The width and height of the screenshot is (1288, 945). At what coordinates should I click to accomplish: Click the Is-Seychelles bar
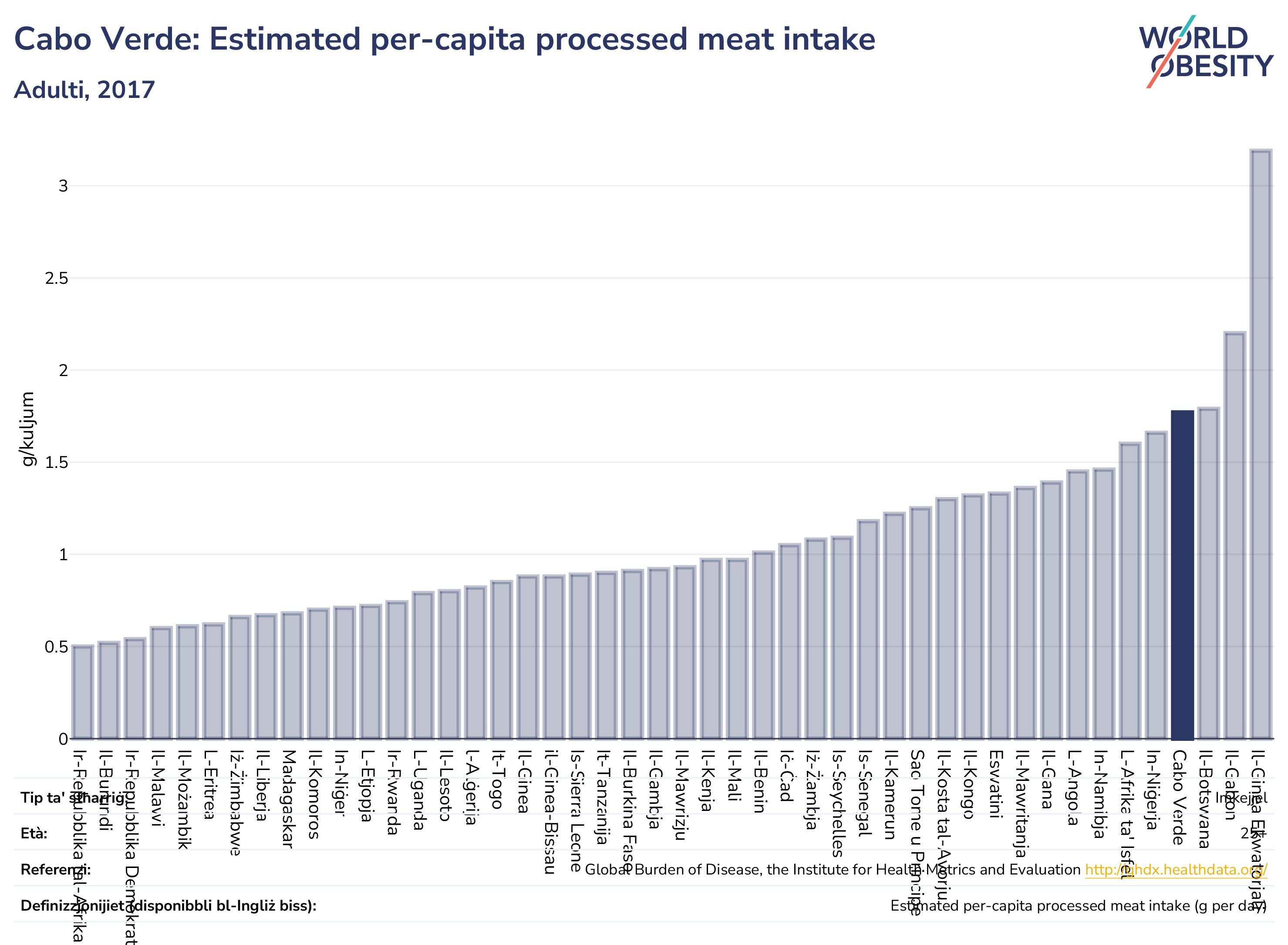coord(842,638)
